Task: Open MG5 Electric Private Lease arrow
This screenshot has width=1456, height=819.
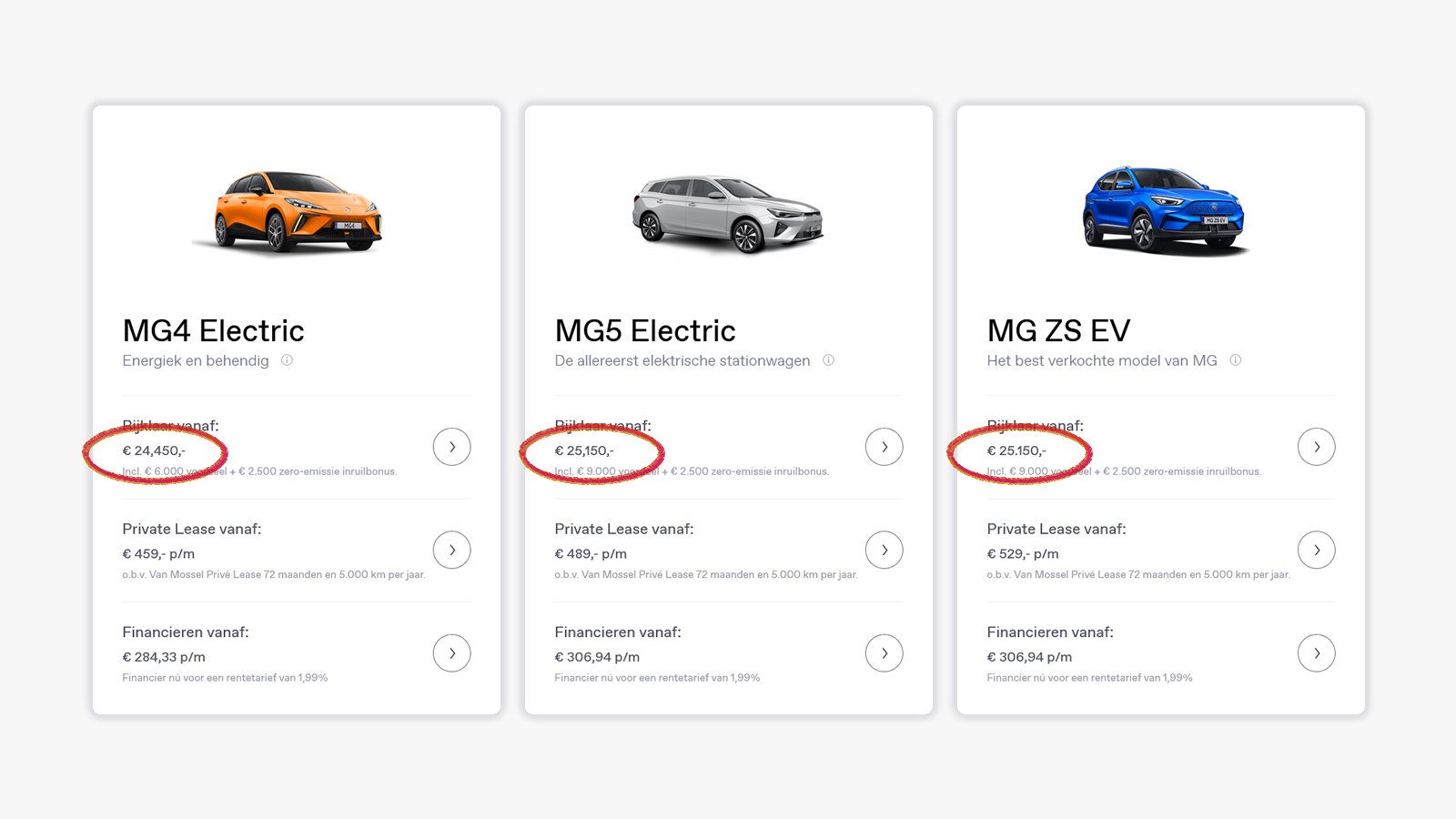Action: (884, 550)
